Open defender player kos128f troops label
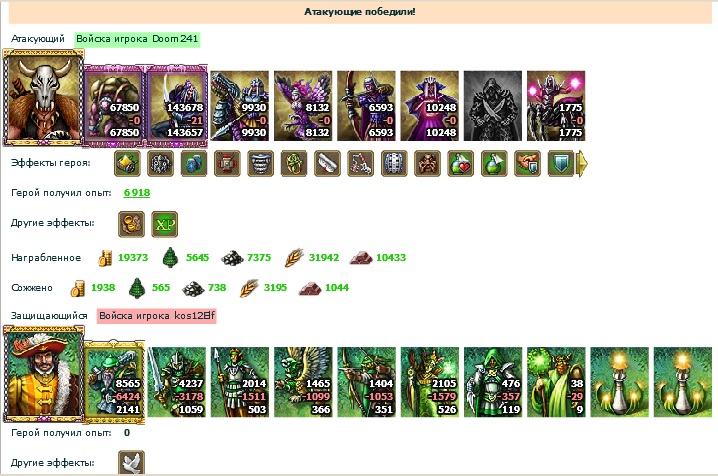 [x=157, y=316]
